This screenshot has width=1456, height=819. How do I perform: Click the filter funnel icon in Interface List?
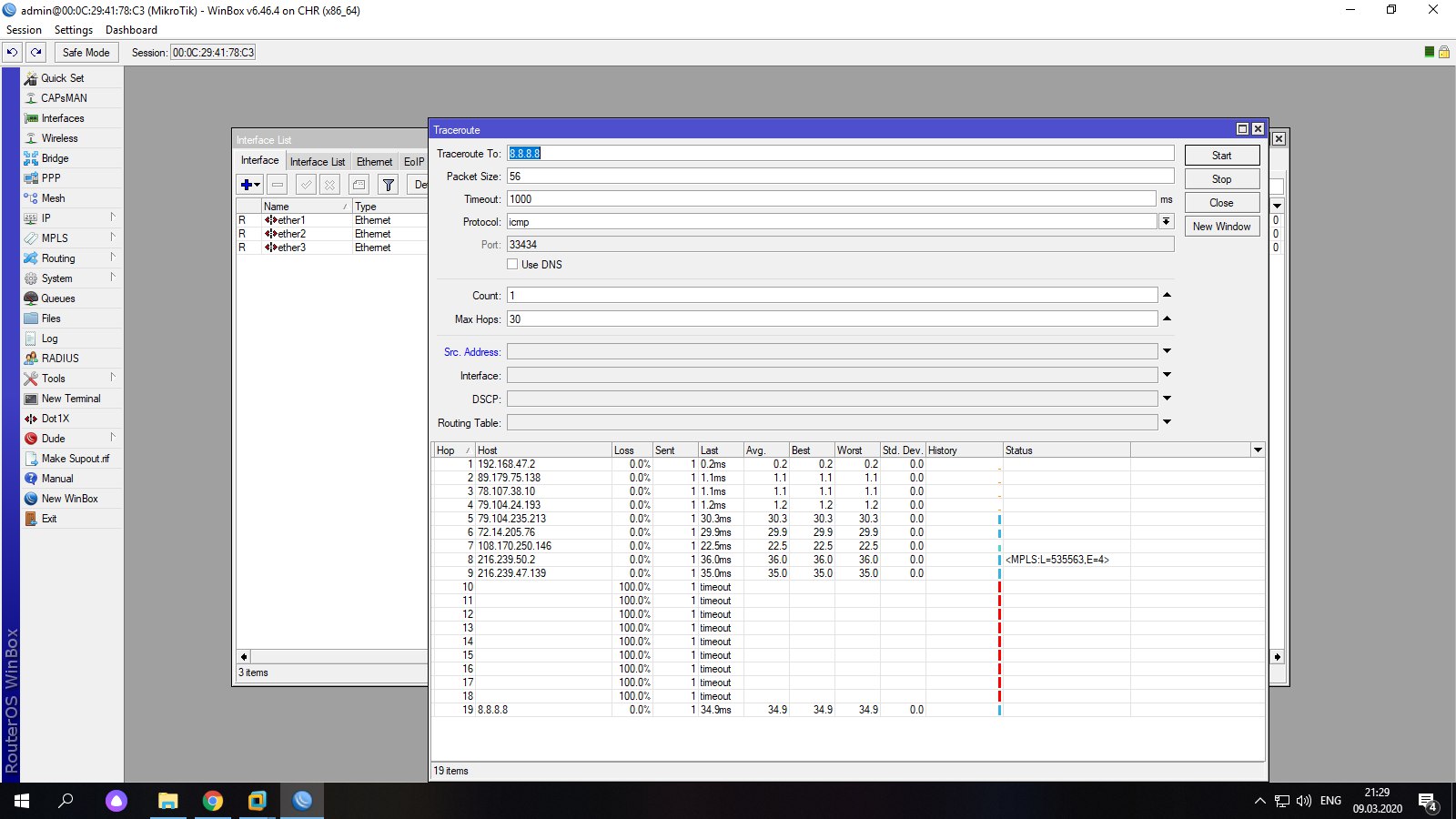coord(389,185)
